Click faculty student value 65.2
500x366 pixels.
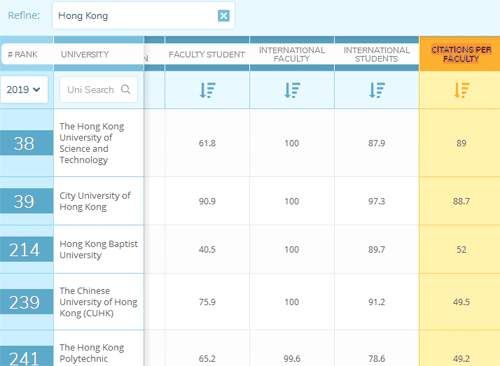[207, 359]
